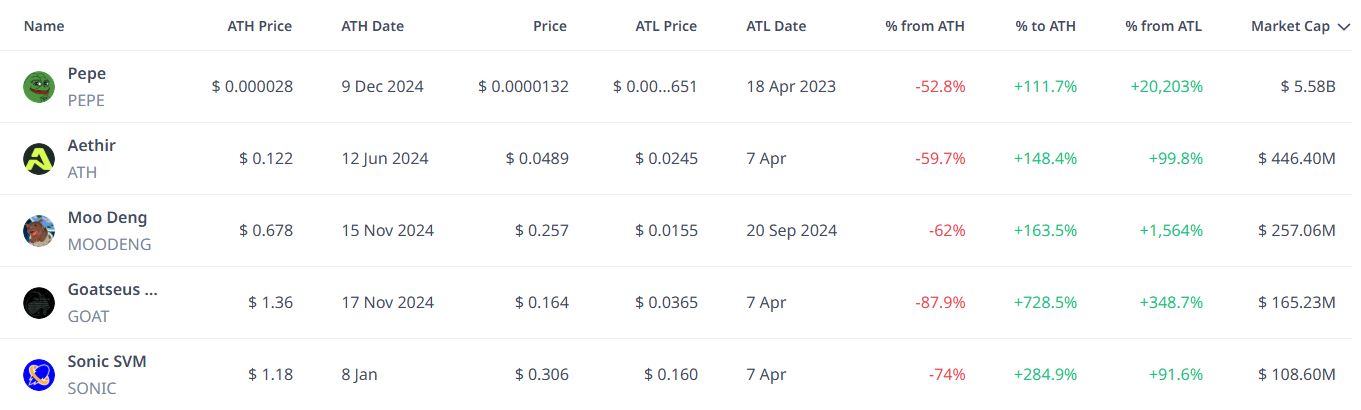Click the Moo Deng hippo icon
Screen dimensions: 1361x410
[x=39, y=231]
